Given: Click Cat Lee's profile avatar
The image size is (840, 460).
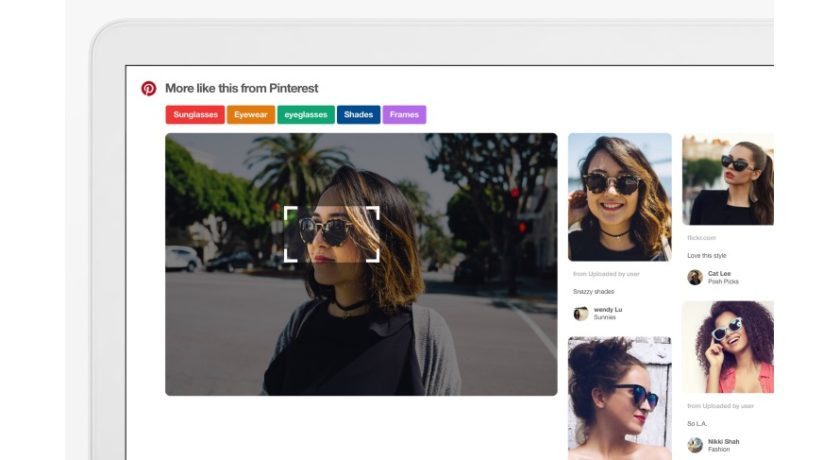Looking at the screenshot, I should pos(695,278).
